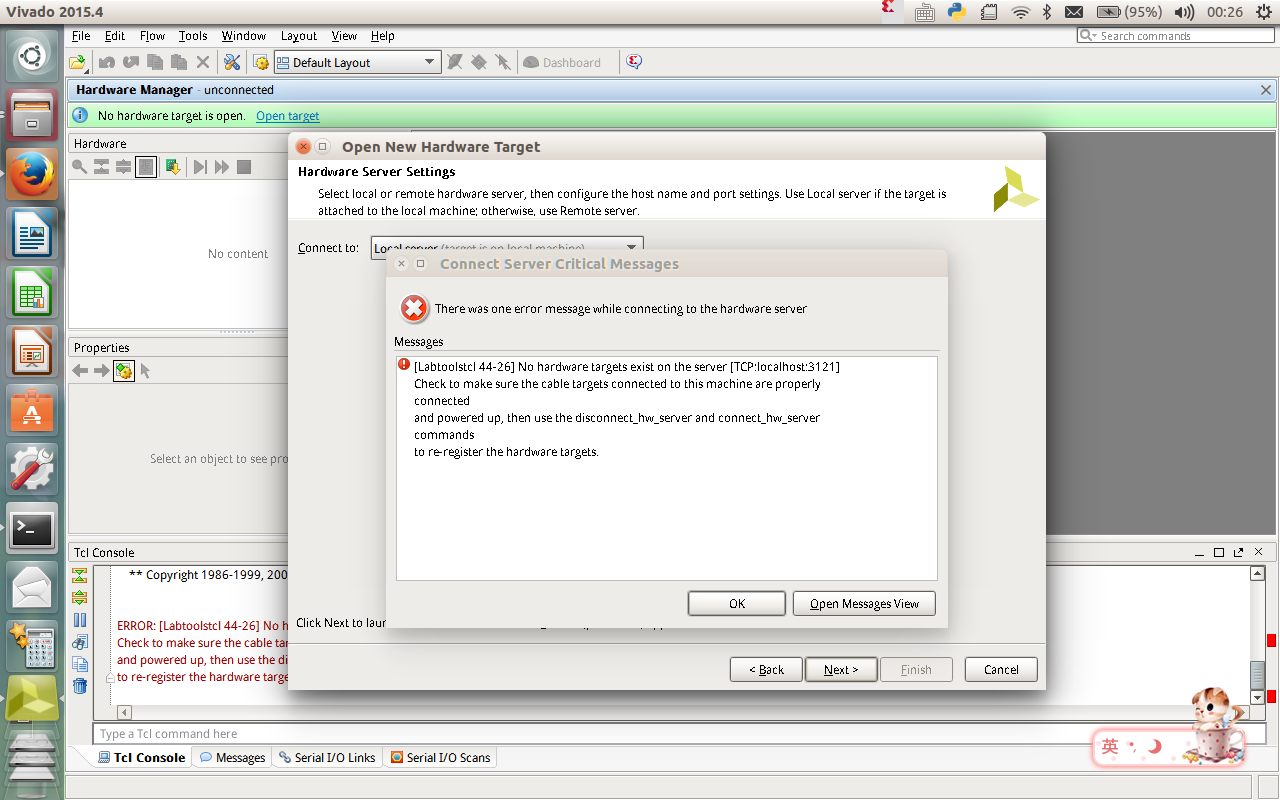Click the Back button in the wizard

[766, 670]
